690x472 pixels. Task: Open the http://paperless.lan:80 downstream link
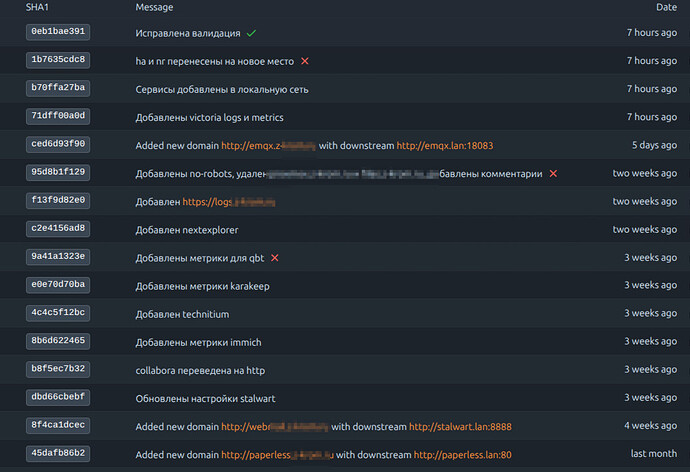pos(463,454)
